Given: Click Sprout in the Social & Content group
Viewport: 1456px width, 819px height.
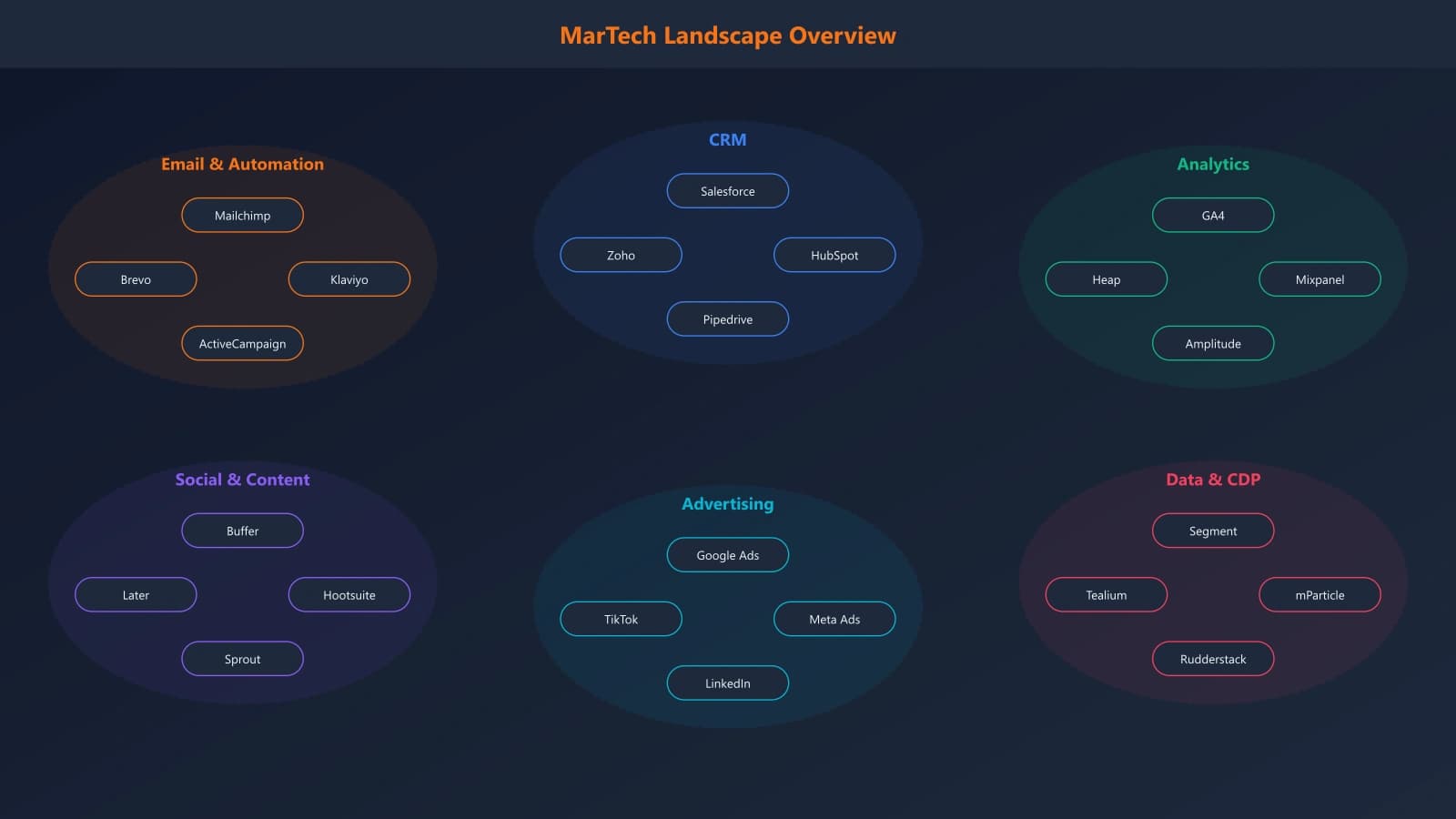Looking at the screenshot, I should tap(242, 658).
